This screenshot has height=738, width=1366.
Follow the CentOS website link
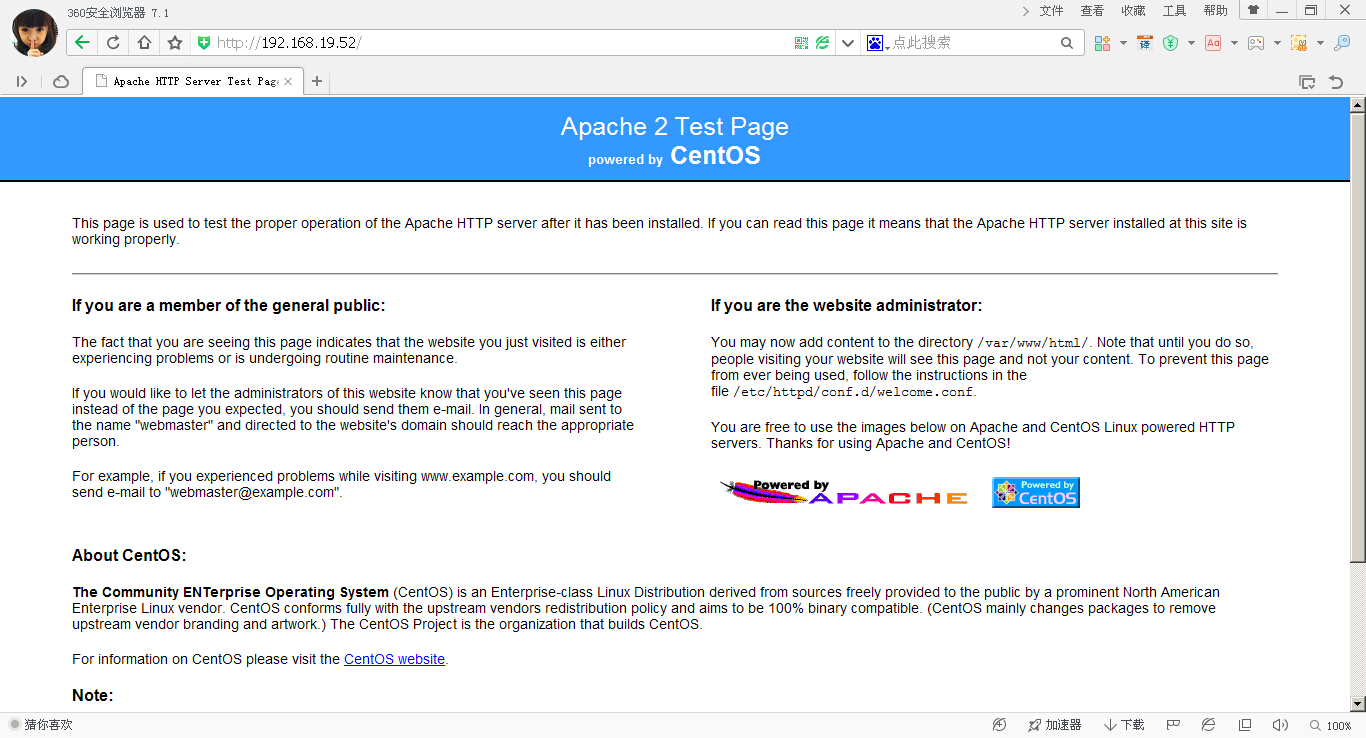tap(394, 659)
